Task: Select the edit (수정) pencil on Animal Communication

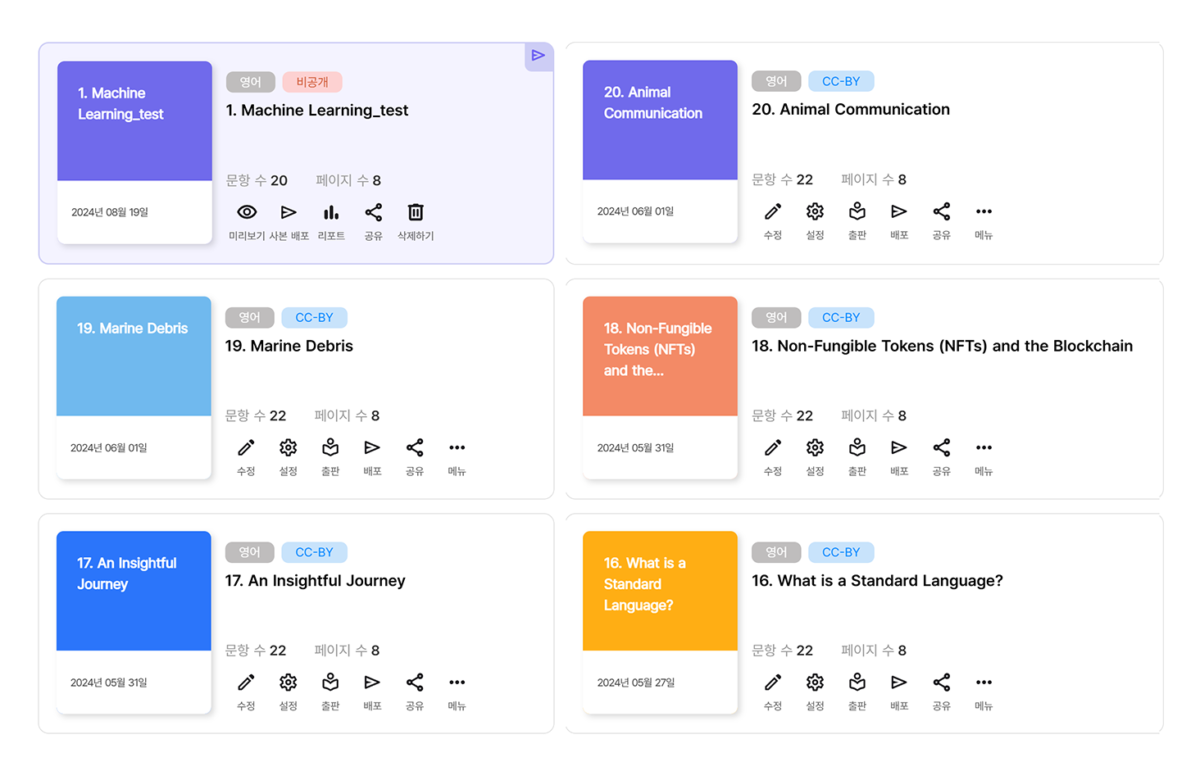Action: [772, 212]
